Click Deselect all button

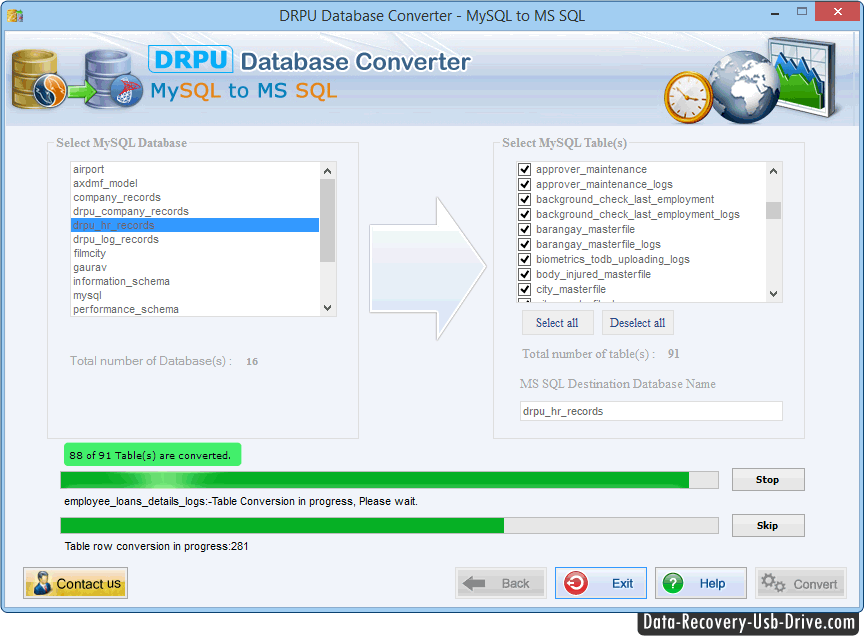pyautogui.click(x=638, y=323)
